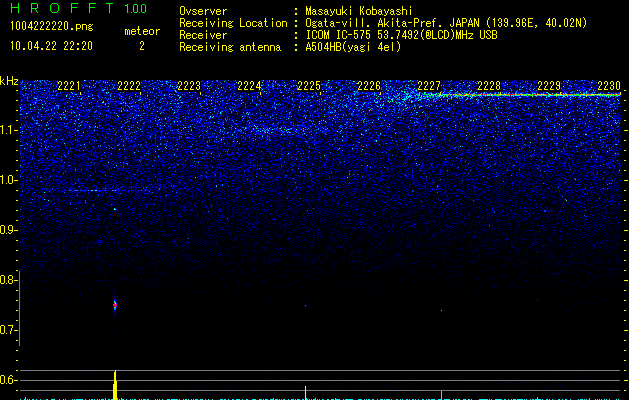Click the 0.9 frequency axis label

pos(7,230)
